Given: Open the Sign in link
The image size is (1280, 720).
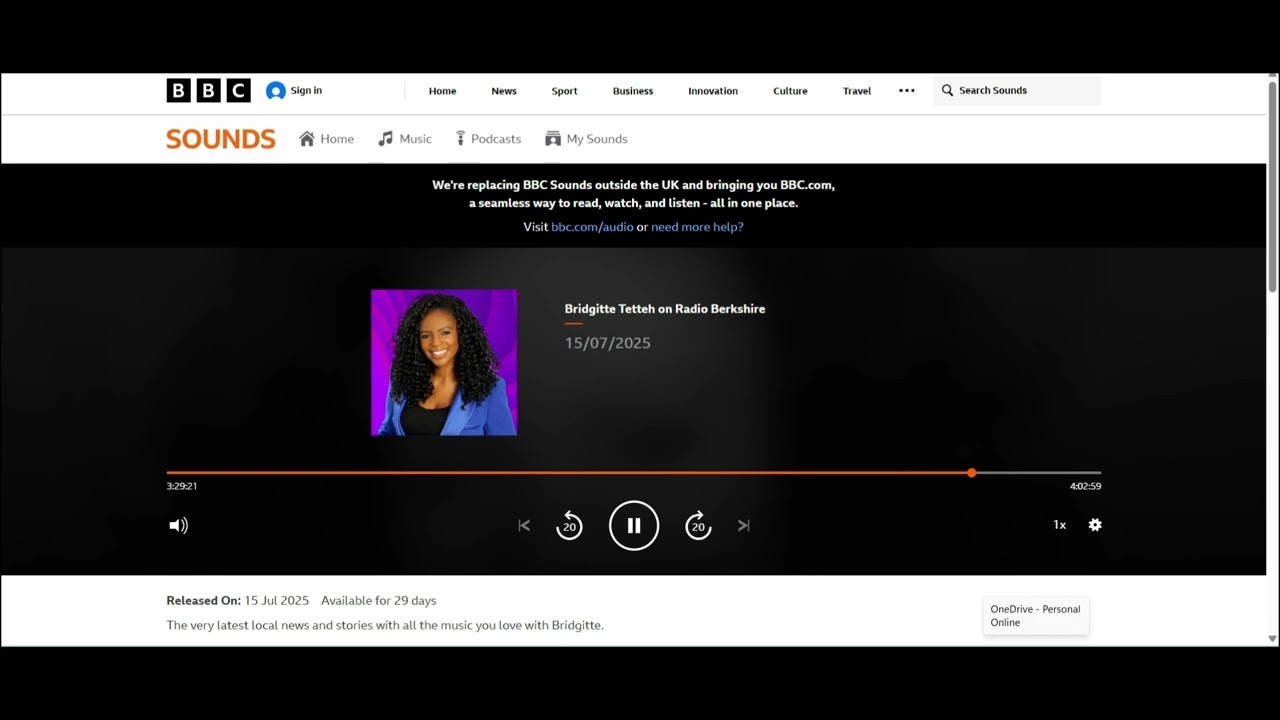Looking at the screenshot, I should 306,90.
